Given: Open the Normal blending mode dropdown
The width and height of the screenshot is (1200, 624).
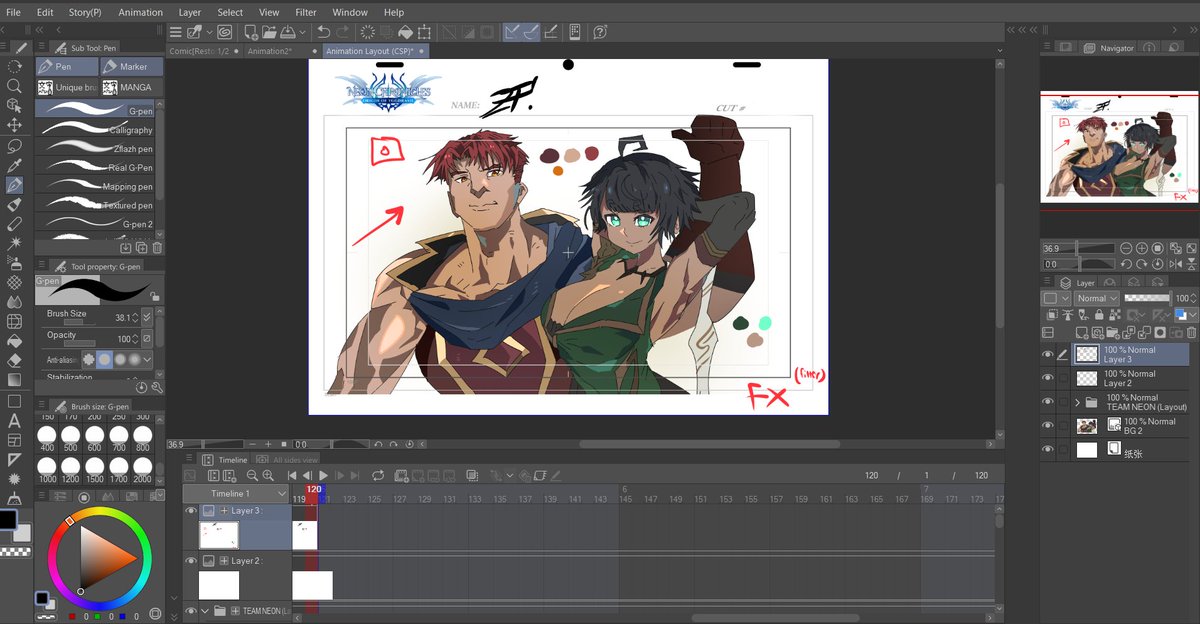Looking at the screenshot, I should click(1096, 298).
